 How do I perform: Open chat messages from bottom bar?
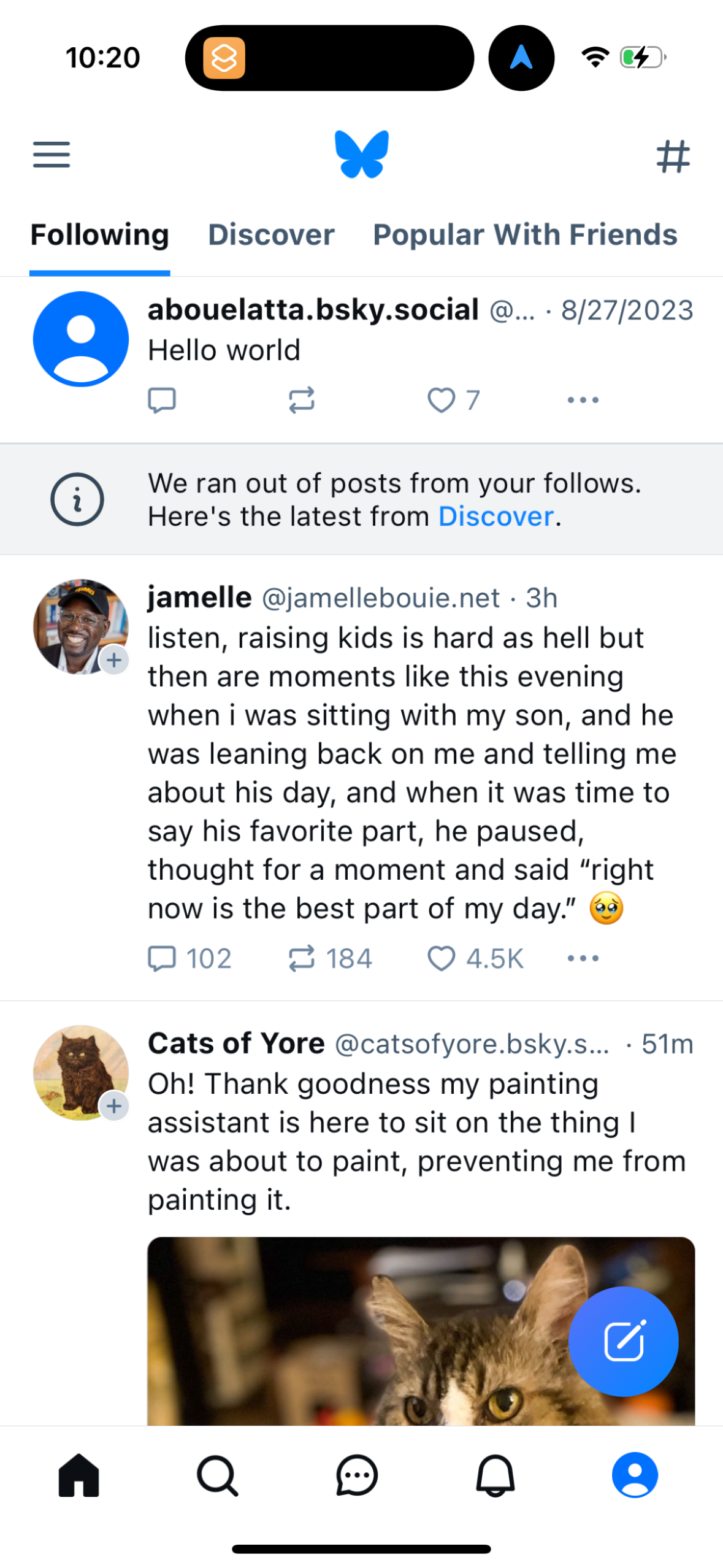click(x=356, y=1475)
